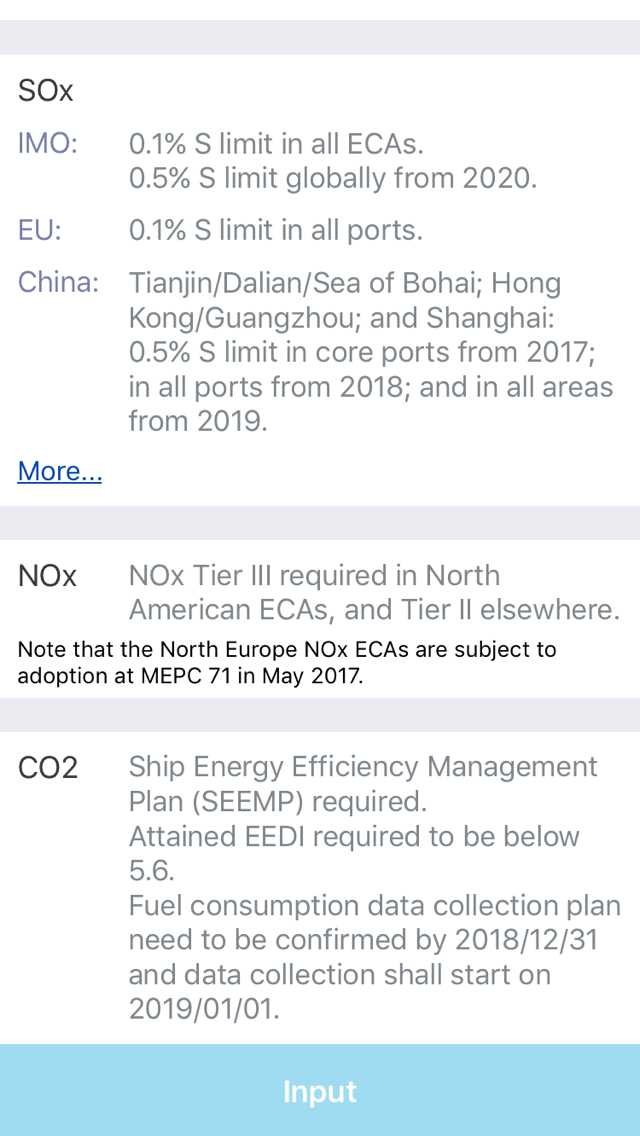Tap the EU label
The height and width of the screenshot is (1136, 640).
[x=40, y=230]
